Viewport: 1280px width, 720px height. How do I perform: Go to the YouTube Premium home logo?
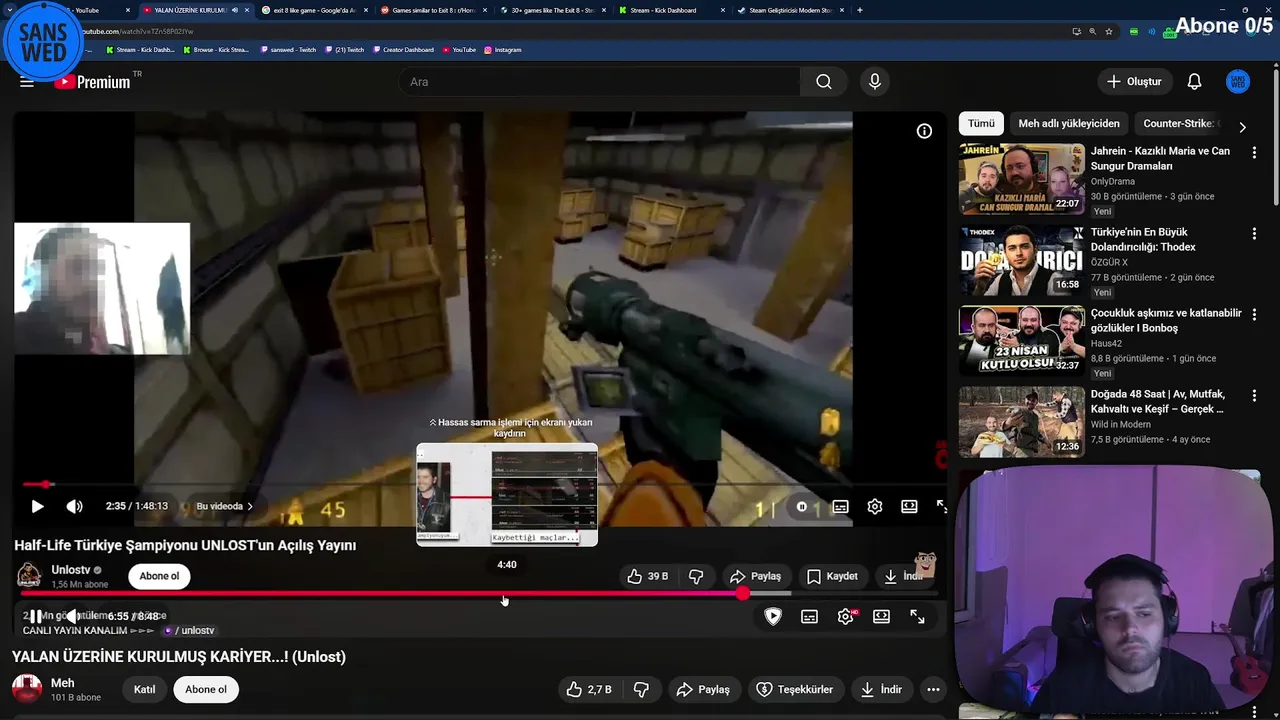tap(93, 82)
